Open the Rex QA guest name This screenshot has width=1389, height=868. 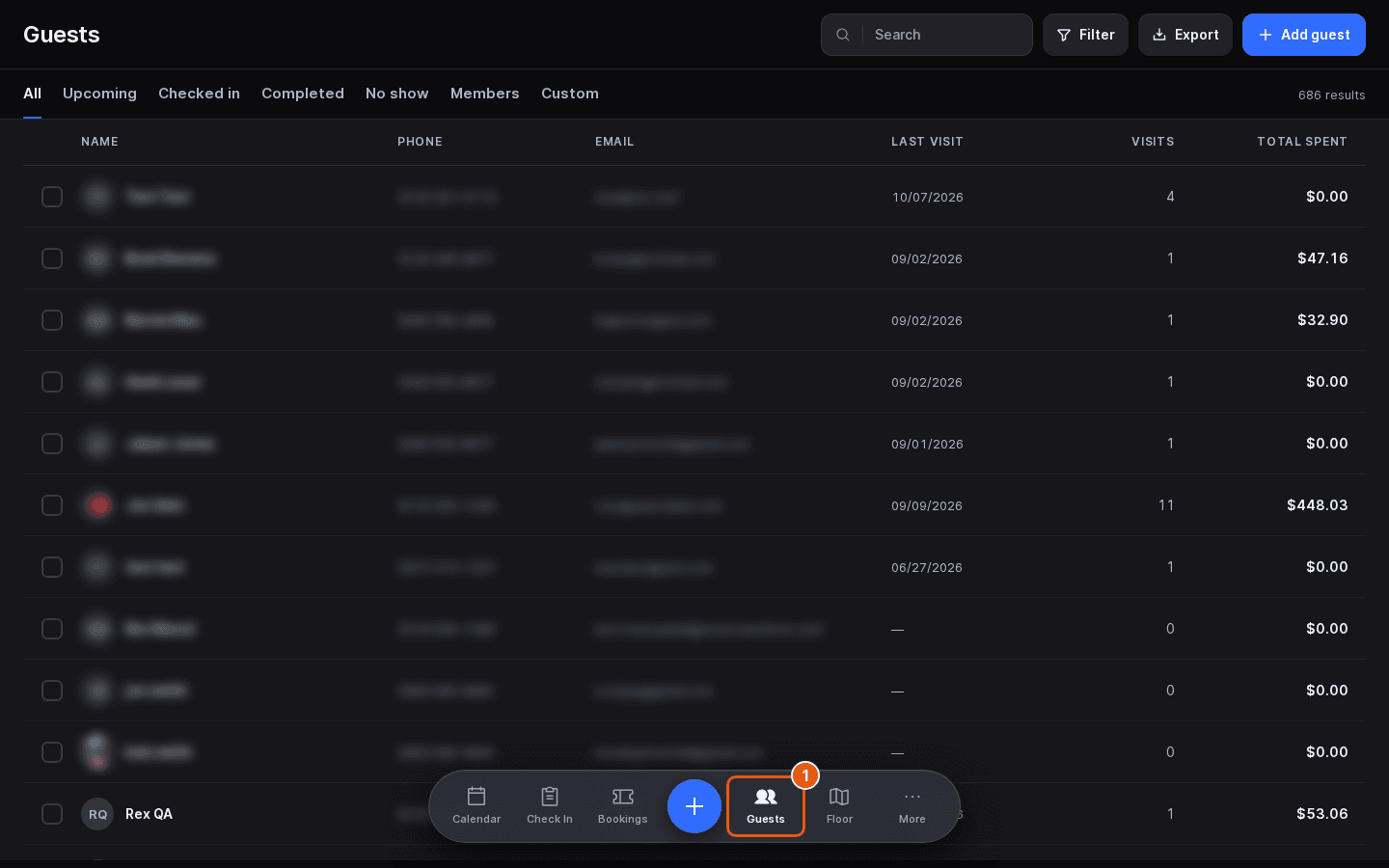point(149,814)
